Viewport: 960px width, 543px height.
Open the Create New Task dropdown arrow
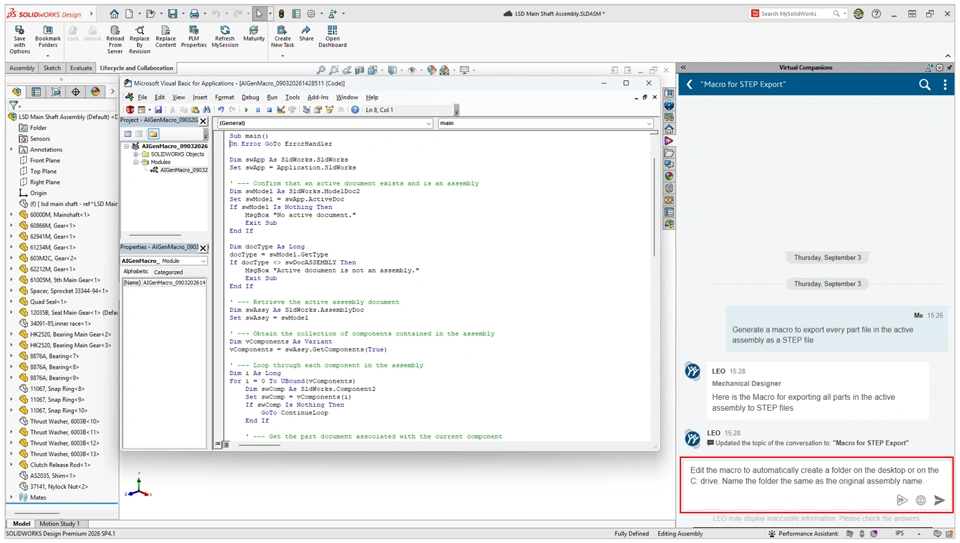(282, 55)
